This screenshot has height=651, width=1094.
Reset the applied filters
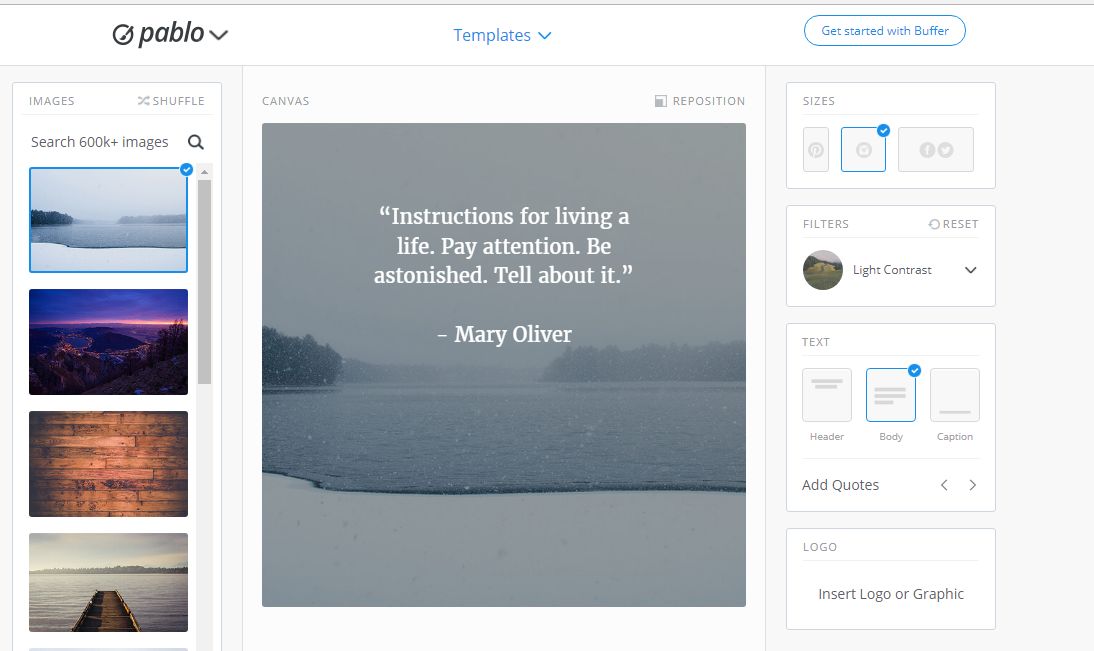click(953, 224)
